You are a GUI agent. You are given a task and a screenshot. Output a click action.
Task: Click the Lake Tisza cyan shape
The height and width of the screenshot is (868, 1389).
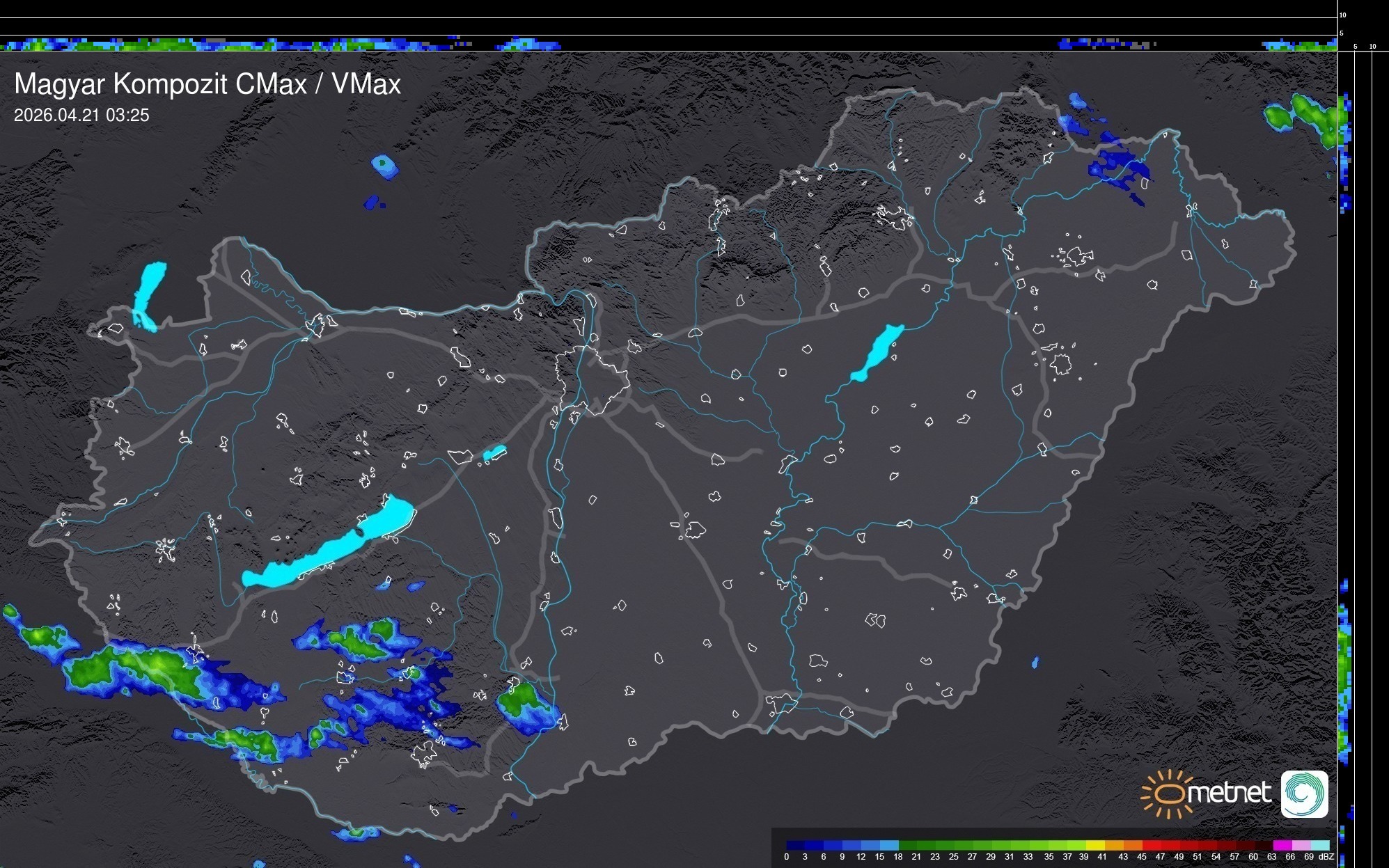point(879,352)
